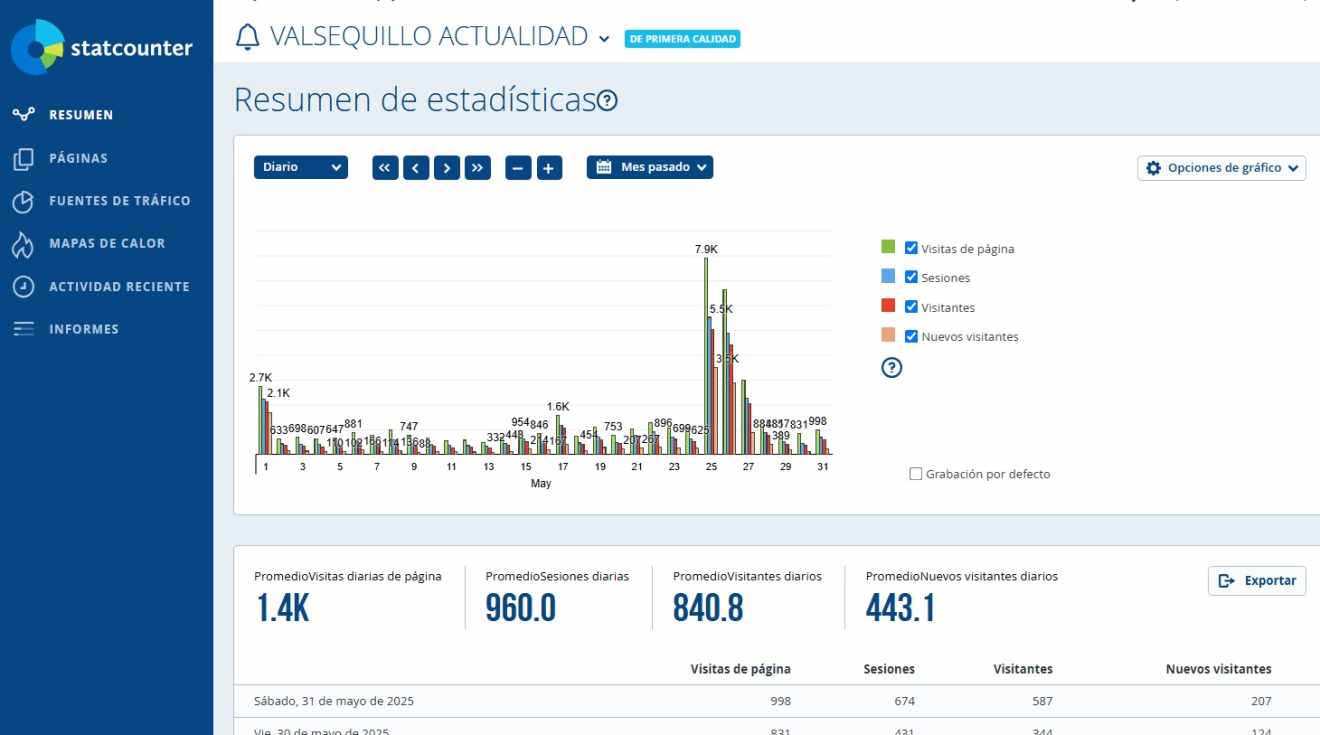Click the bell notification icon
The image size is (1320, 735).
tap(247, 38)
